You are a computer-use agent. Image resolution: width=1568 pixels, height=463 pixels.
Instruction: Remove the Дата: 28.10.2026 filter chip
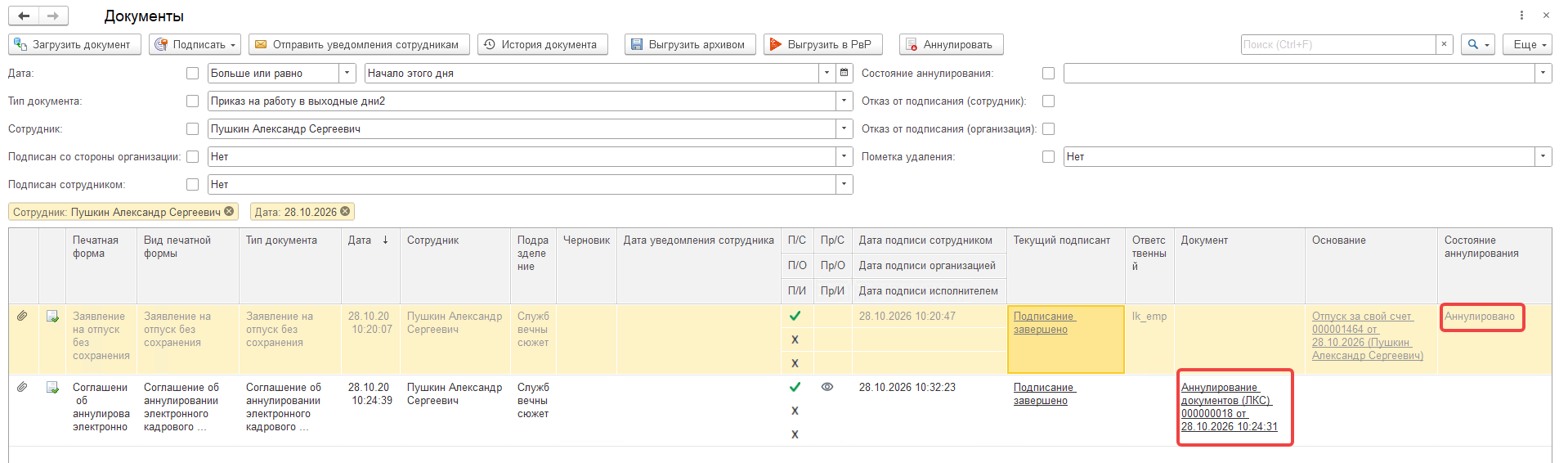(345, 211)
